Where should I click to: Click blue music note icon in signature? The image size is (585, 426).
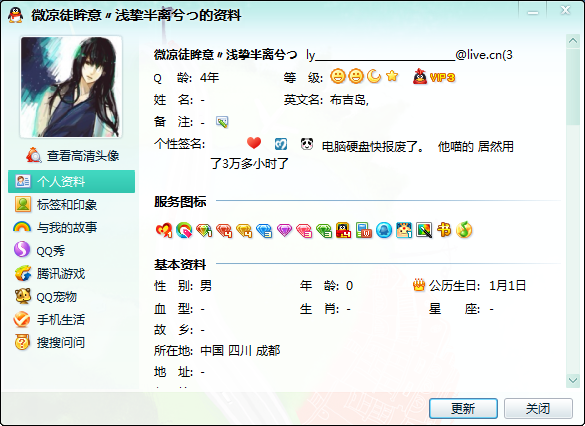click(281, 144)
